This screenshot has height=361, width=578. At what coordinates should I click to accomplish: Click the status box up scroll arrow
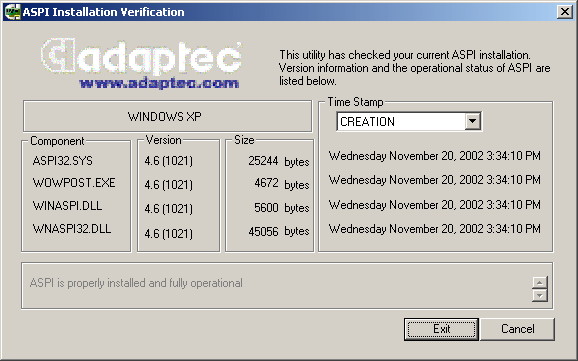[540, 282]
